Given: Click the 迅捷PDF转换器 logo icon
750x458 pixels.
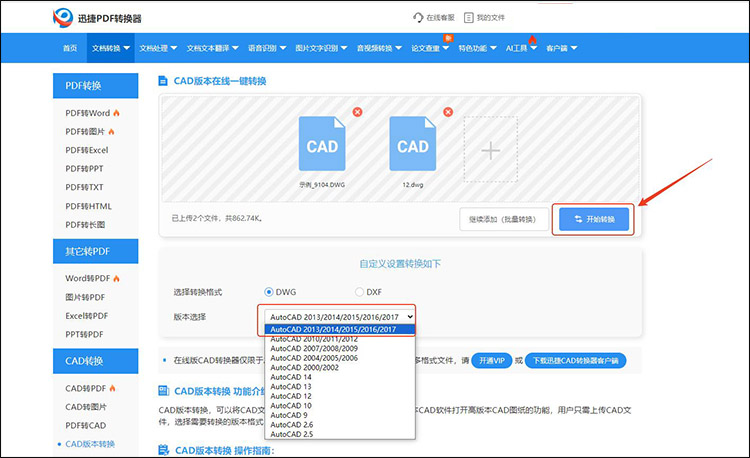Looking at the screenshot, I should (x=63, y=18).
